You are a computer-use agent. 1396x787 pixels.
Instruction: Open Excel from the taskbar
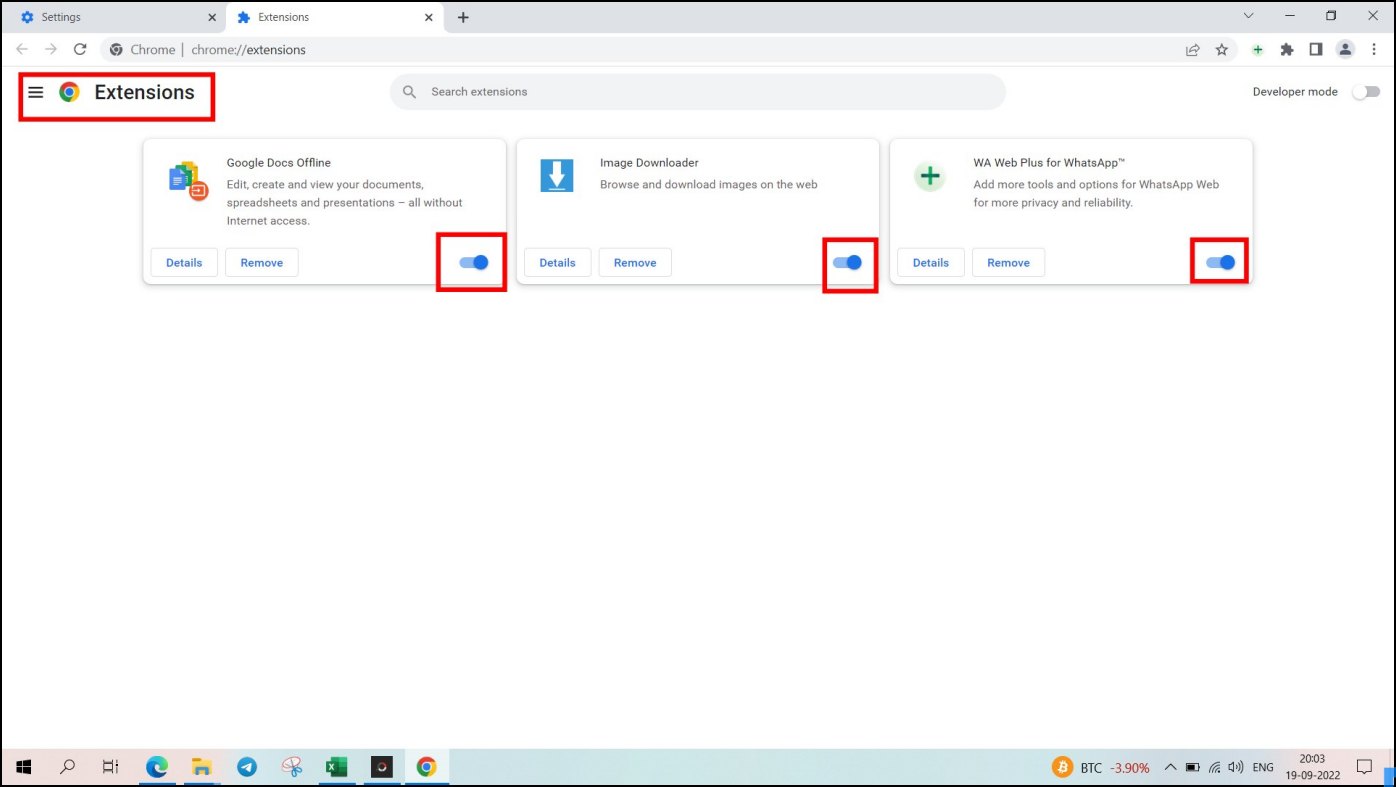[x=337, y=767]
